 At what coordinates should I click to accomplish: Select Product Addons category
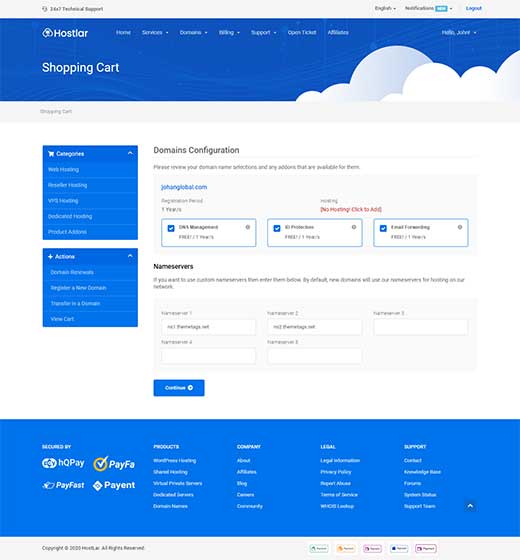(x=90, y=232)
